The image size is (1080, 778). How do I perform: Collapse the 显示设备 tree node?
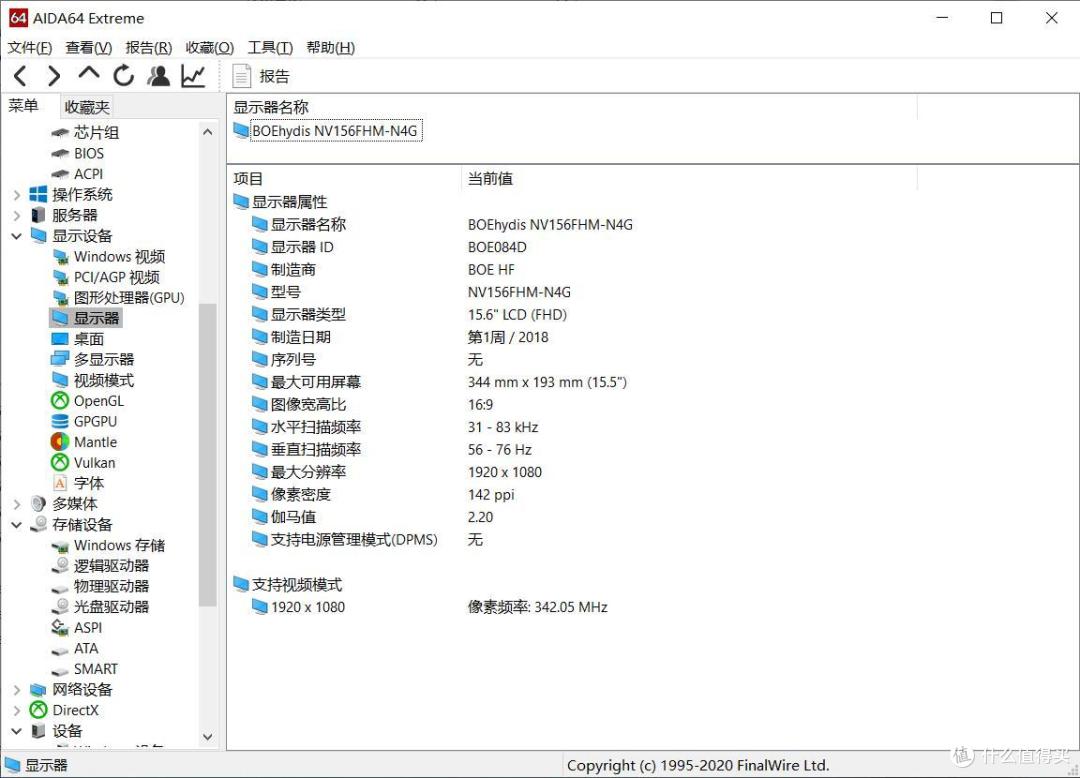(x=17, y=236)
